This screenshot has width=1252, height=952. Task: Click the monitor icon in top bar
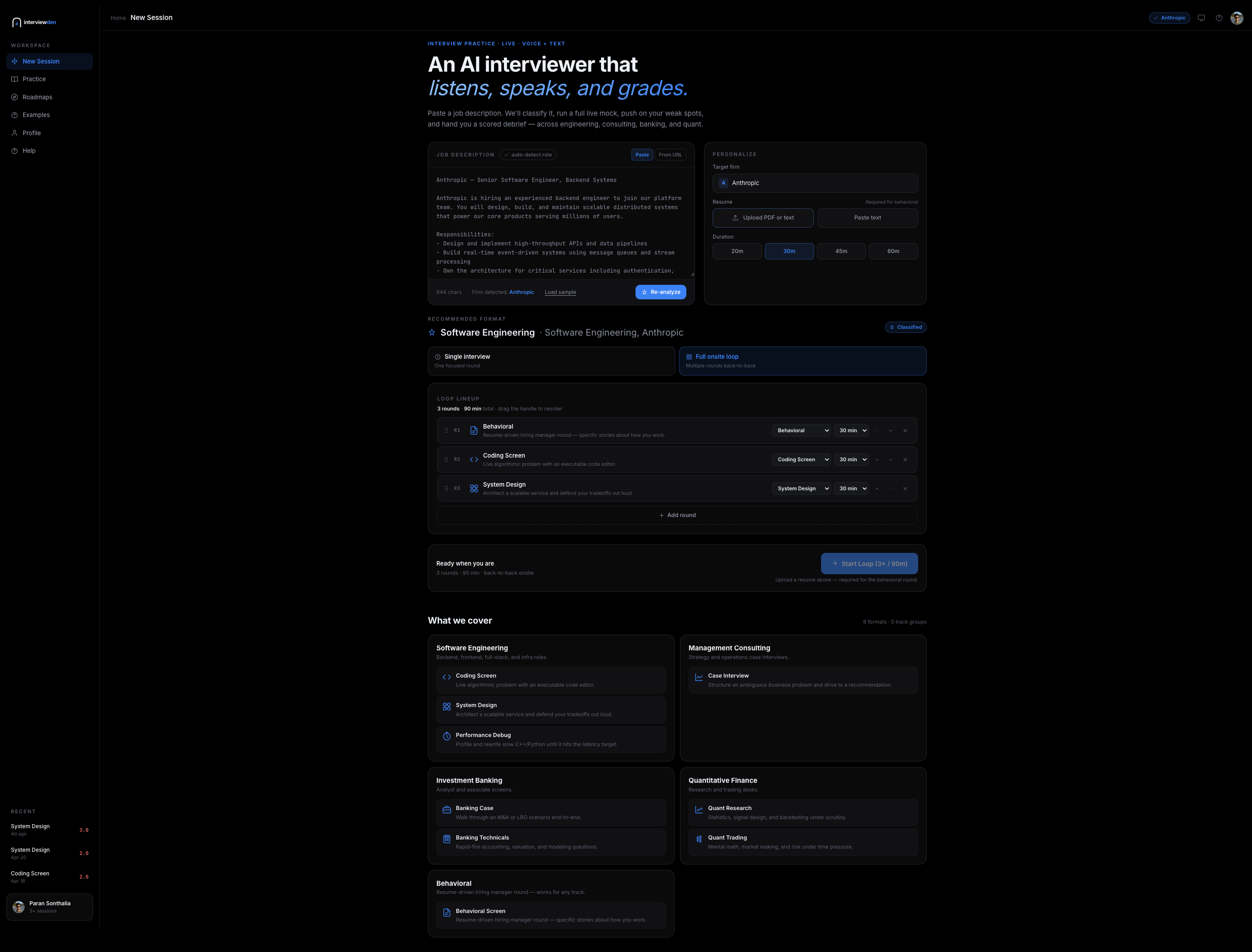(x=1201, y=18)
